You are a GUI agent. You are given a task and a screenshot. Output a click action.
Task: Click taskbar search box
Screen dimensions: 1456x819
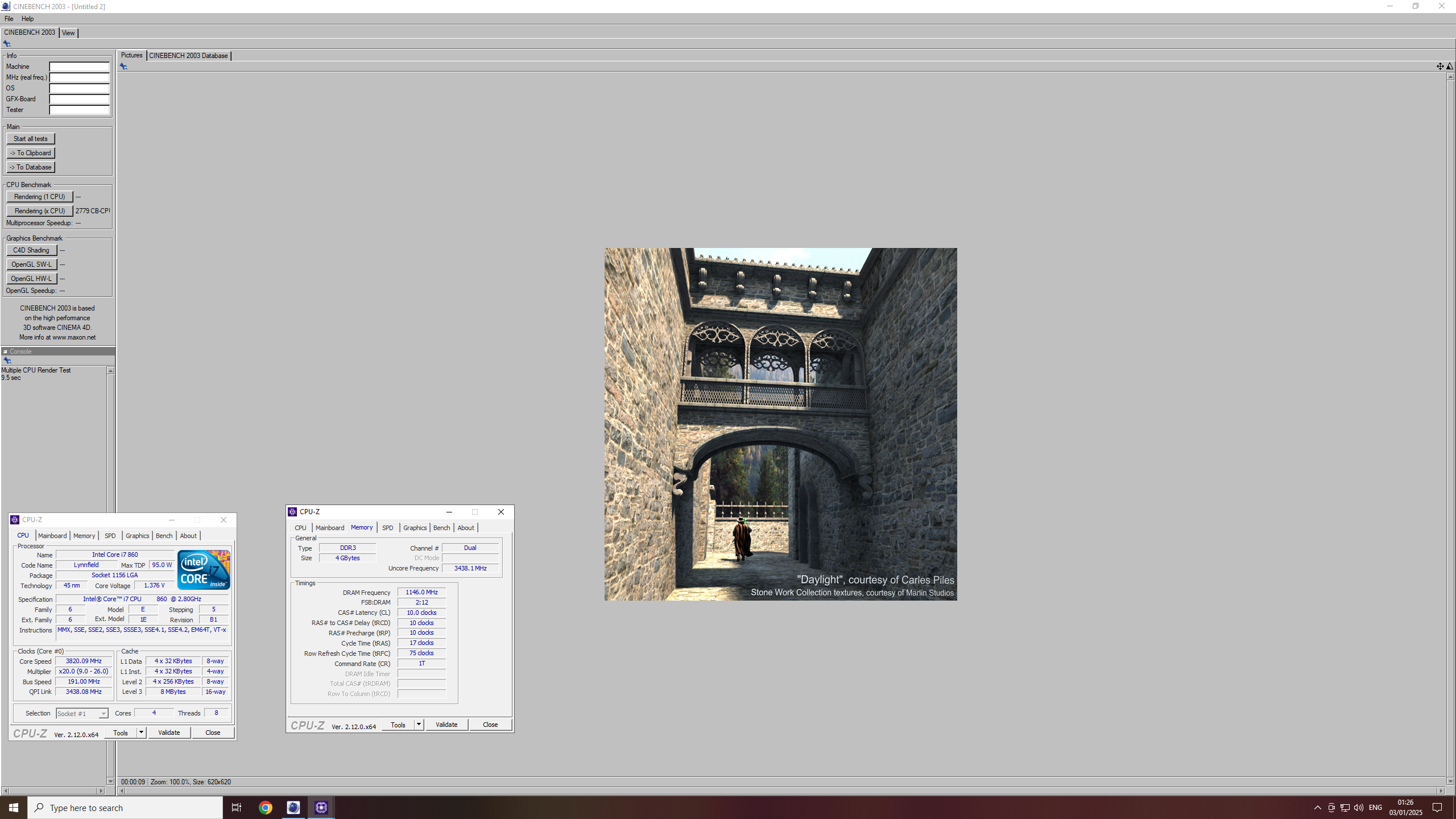[125, 808]
